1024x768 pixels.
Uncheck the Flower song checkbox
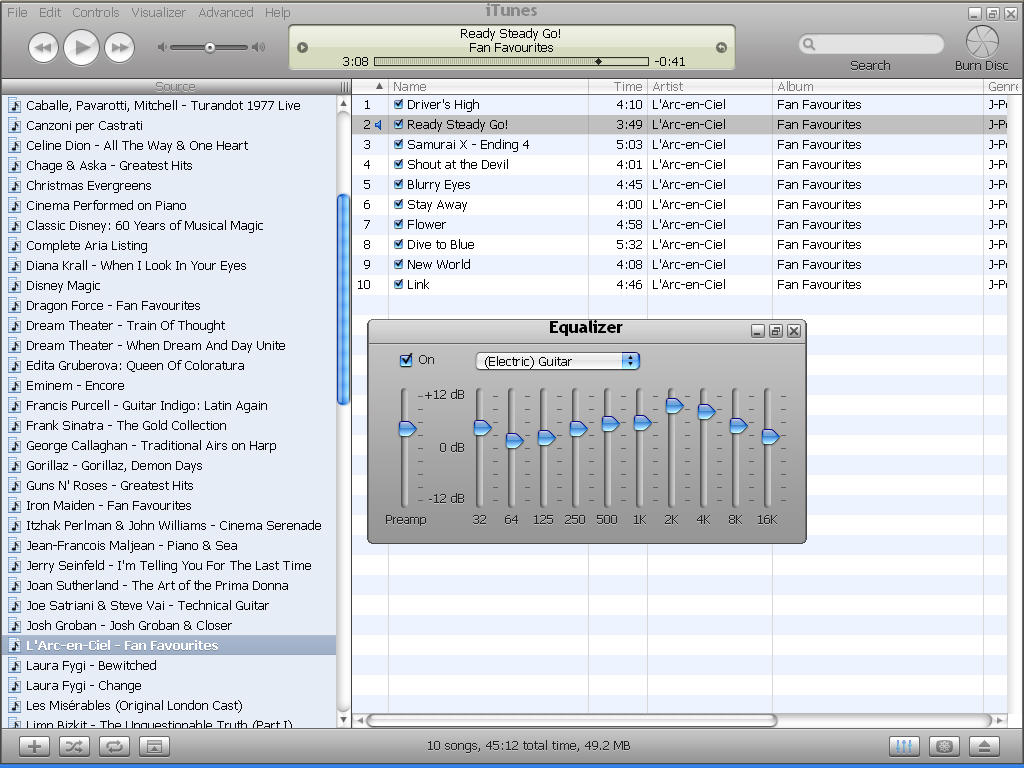pyautogui.click(x=398, y=224)
